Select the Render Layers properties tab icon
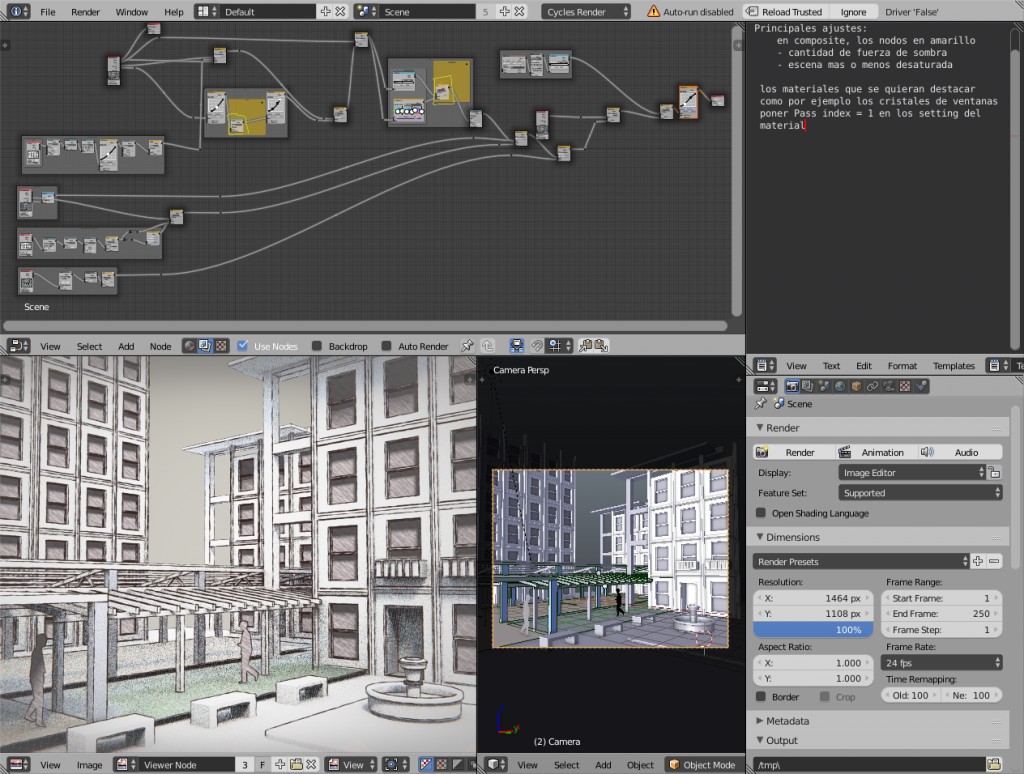 (806, 386)
